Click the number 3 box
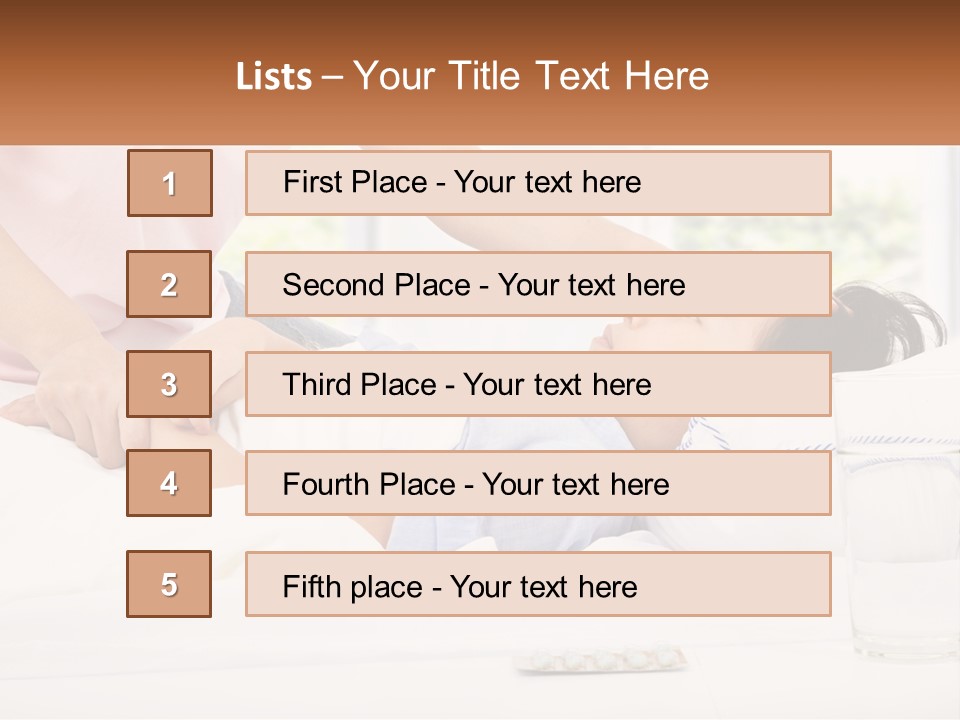The image size is (960, 720). point(169,384)
